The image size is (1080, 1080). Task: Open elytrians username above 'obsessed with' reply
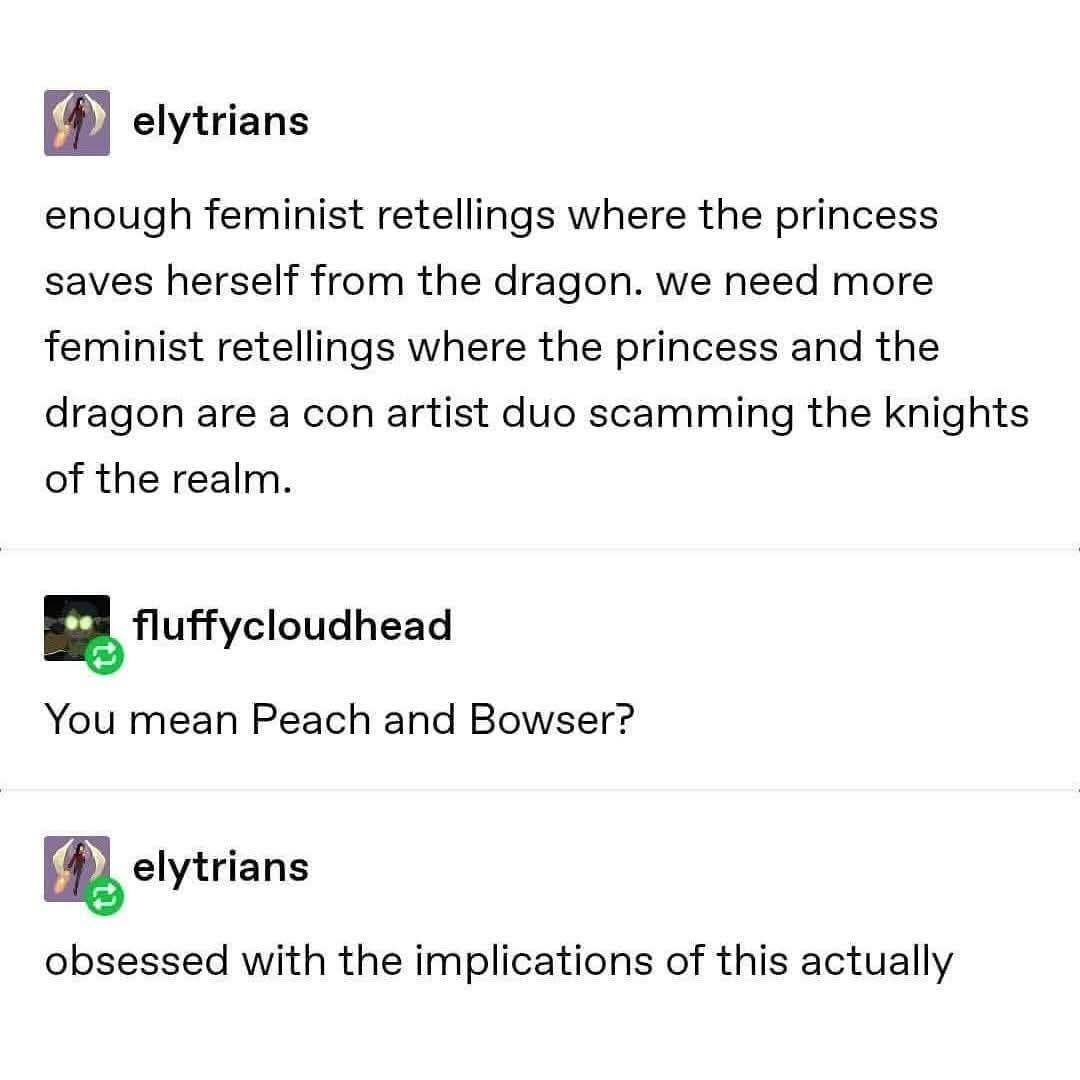point(221,866)
